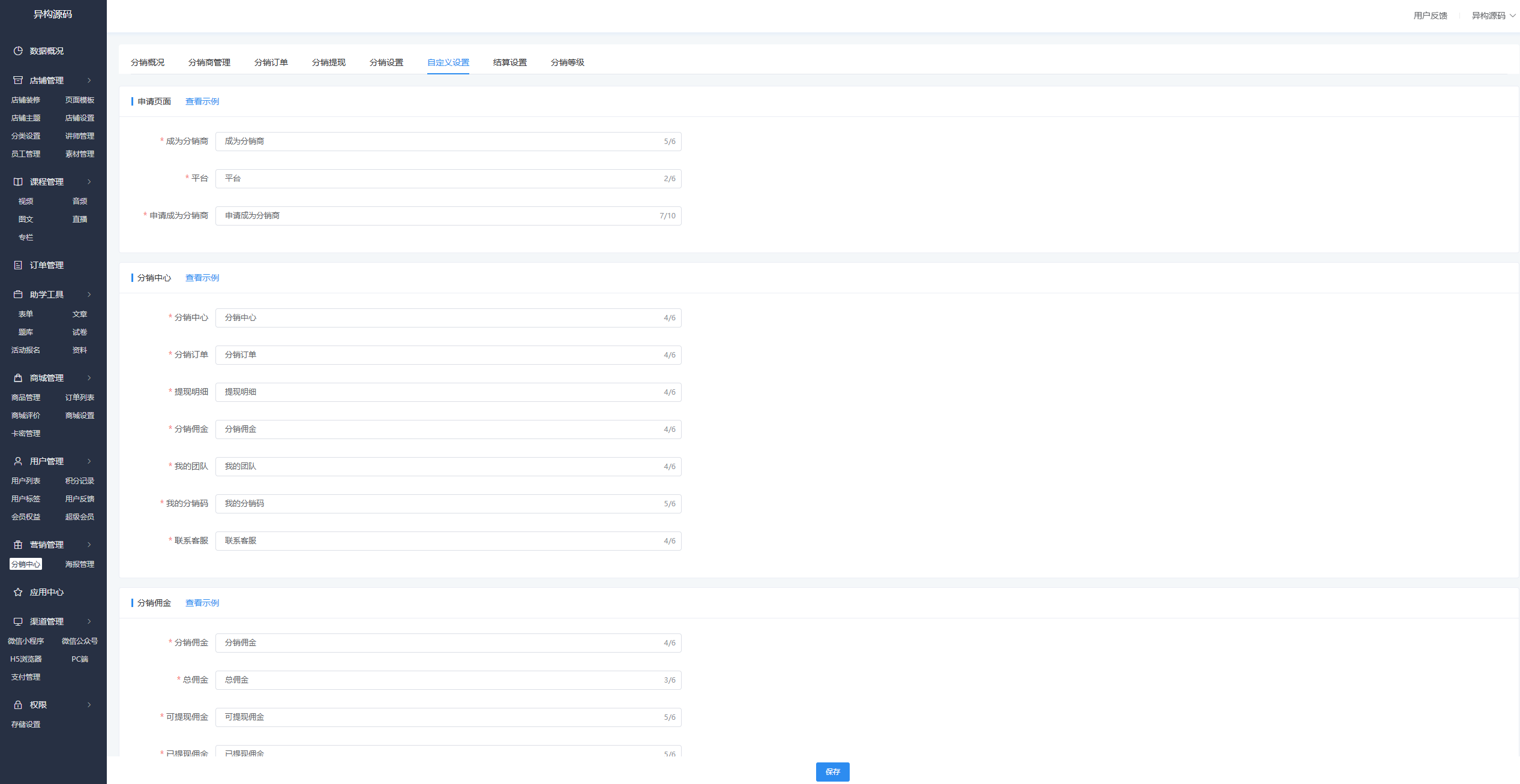Click the 用户管理 person icon
This screenshot has width=1520, height=784.
[18, 461]
